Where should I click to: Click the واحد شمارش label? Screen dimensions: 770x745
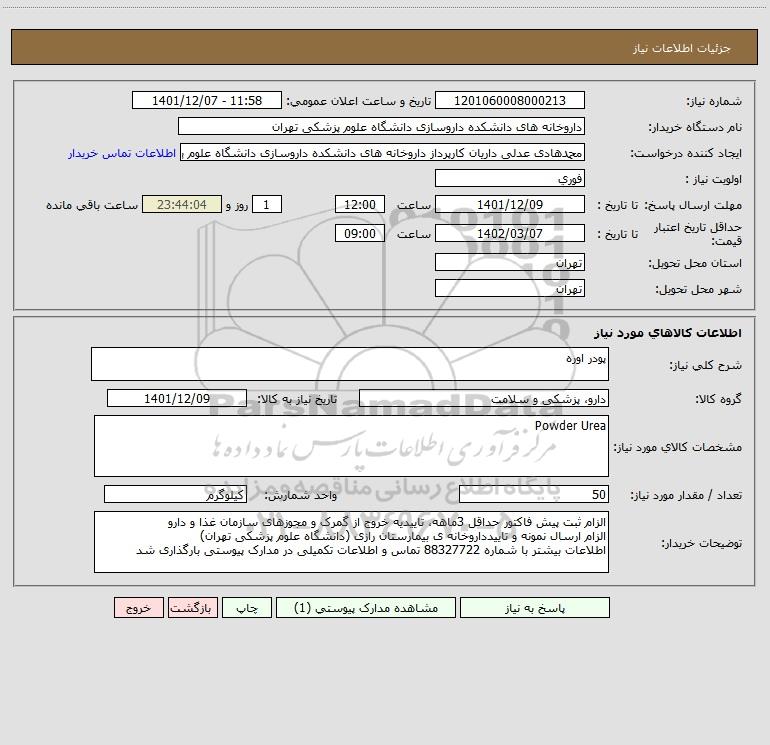pos(301,495)
